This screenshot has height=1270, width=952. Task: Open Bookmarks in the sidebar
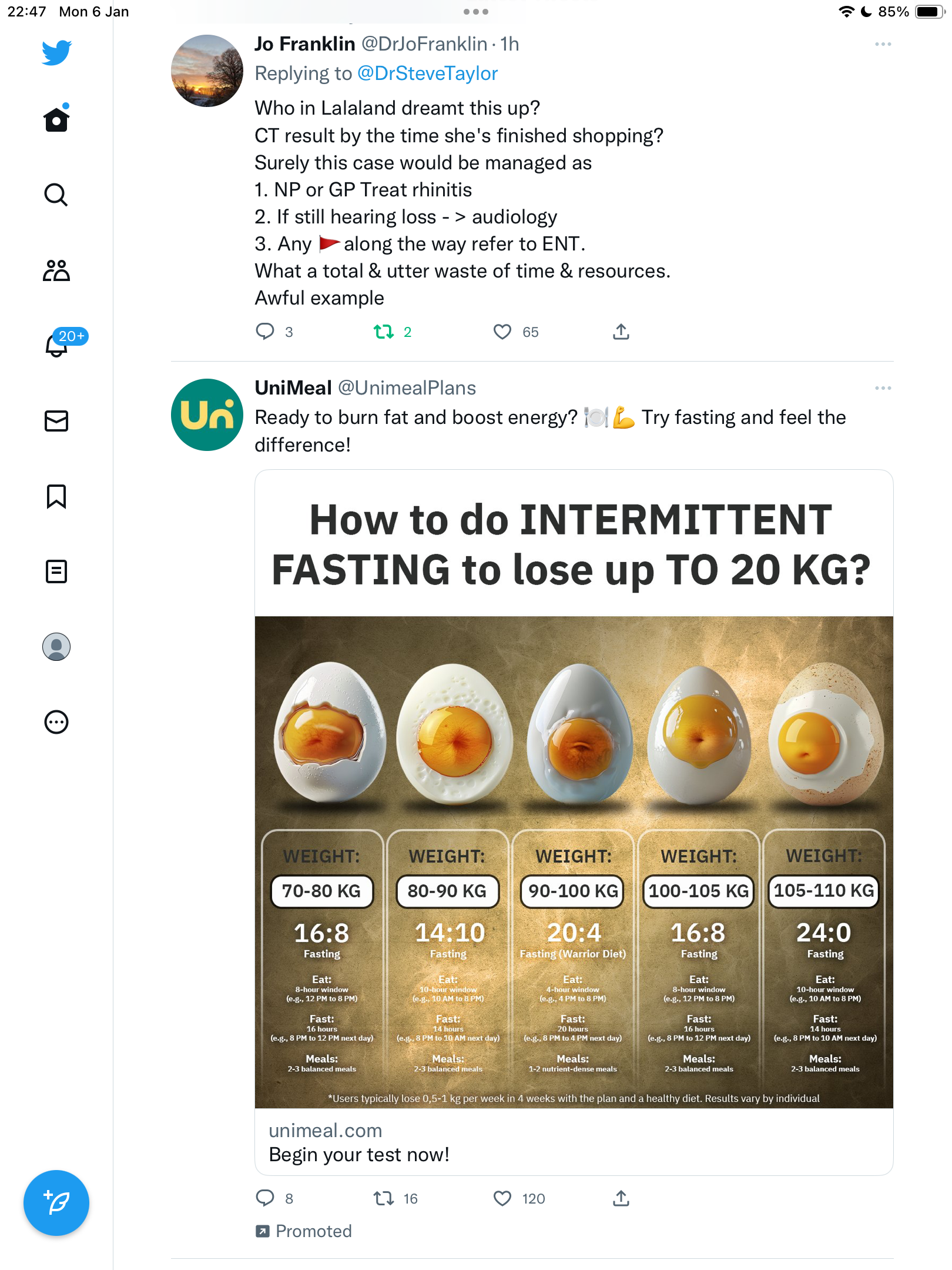pyautogui.click(x=56, y=496)
